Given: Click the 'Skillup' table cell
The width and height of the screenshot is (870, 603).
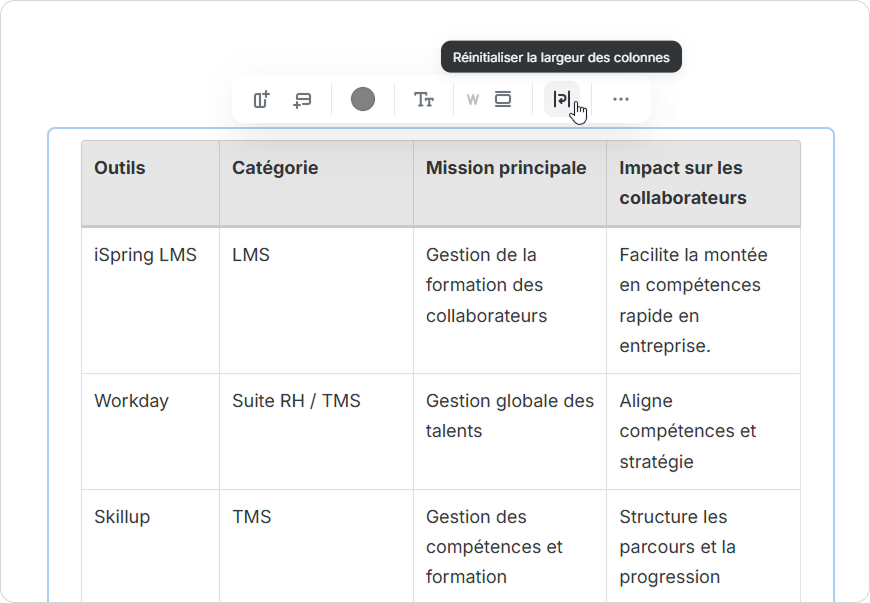Looking at the screenshot, I should 122,517.
